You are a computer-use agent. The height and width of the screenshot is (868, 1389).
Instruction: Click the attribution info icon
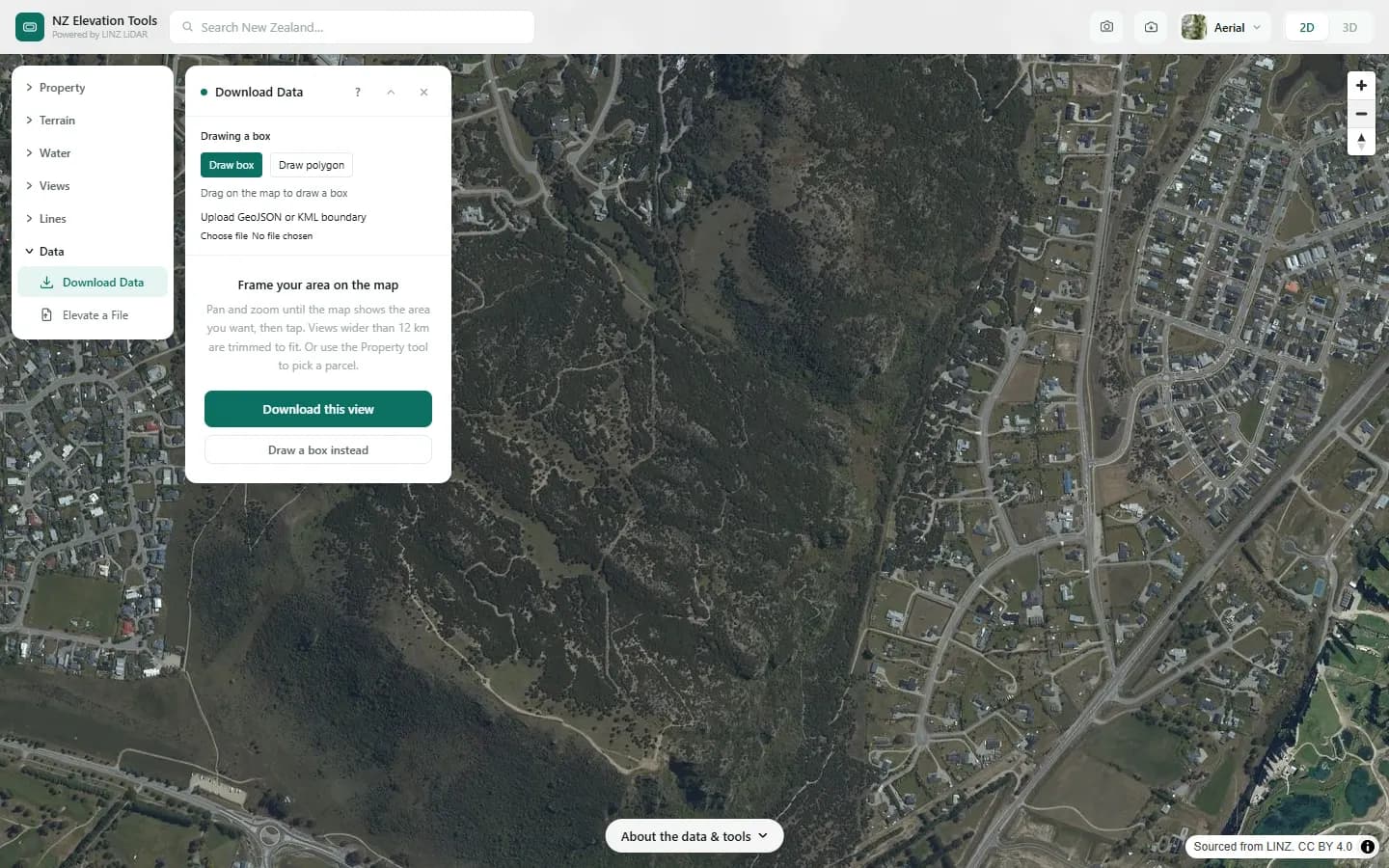[1368, 847]
